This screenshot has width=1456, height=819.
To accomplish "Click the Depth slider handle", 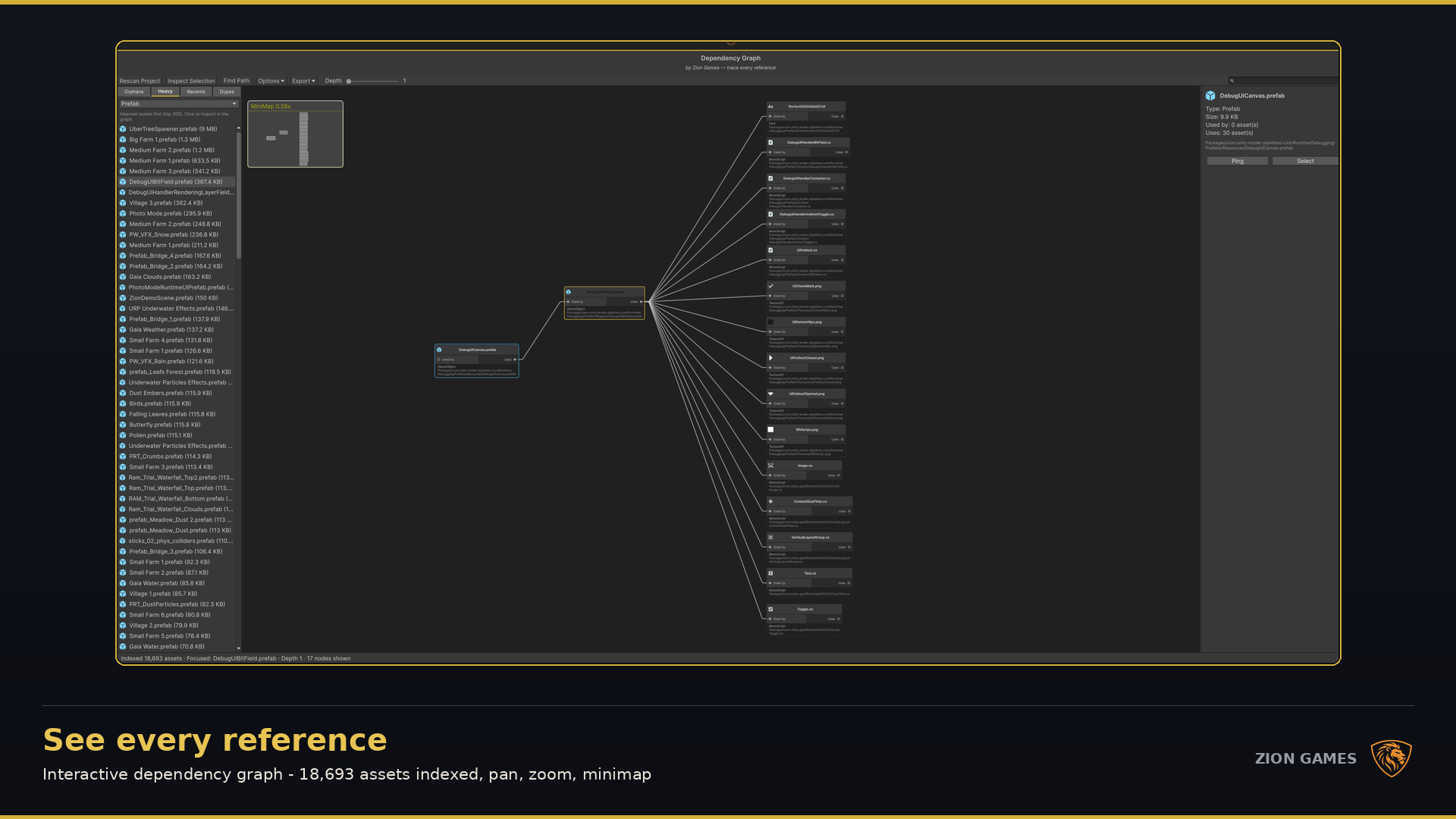I will 349,81.
